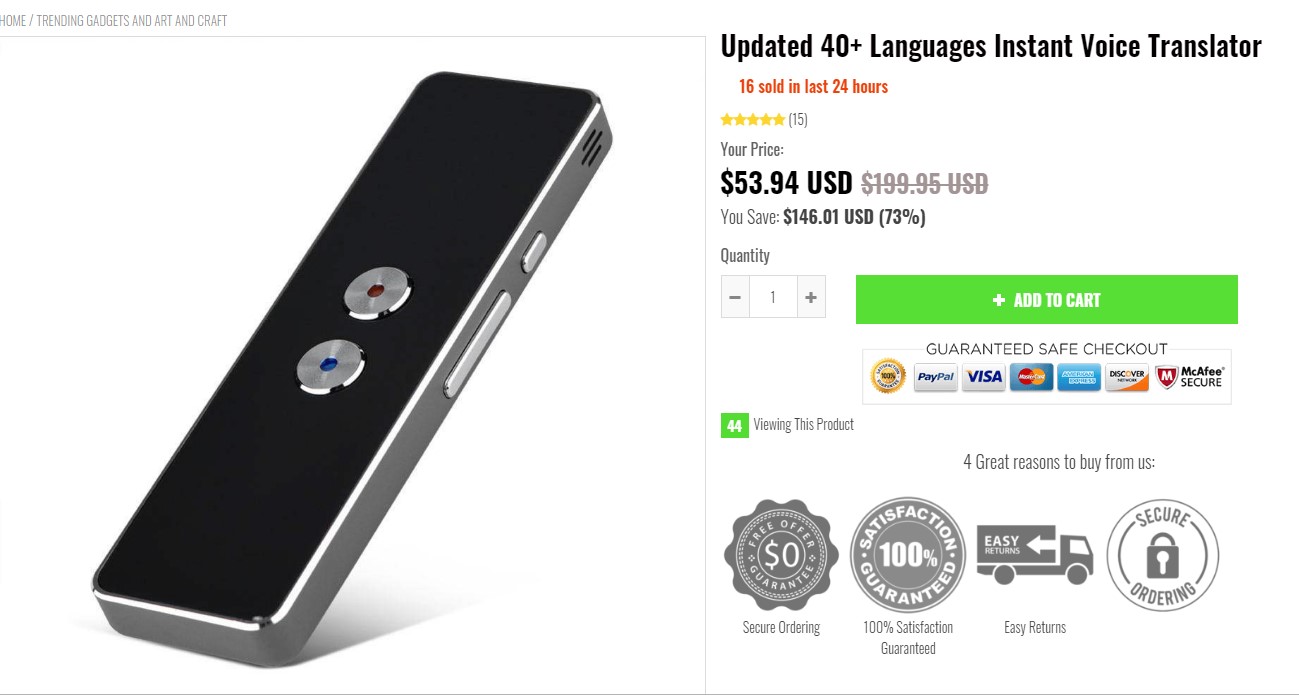Viewport: 1299px width, 699px height.
Task: Click the five-star rating reviews
Action: tap(764, 120)
